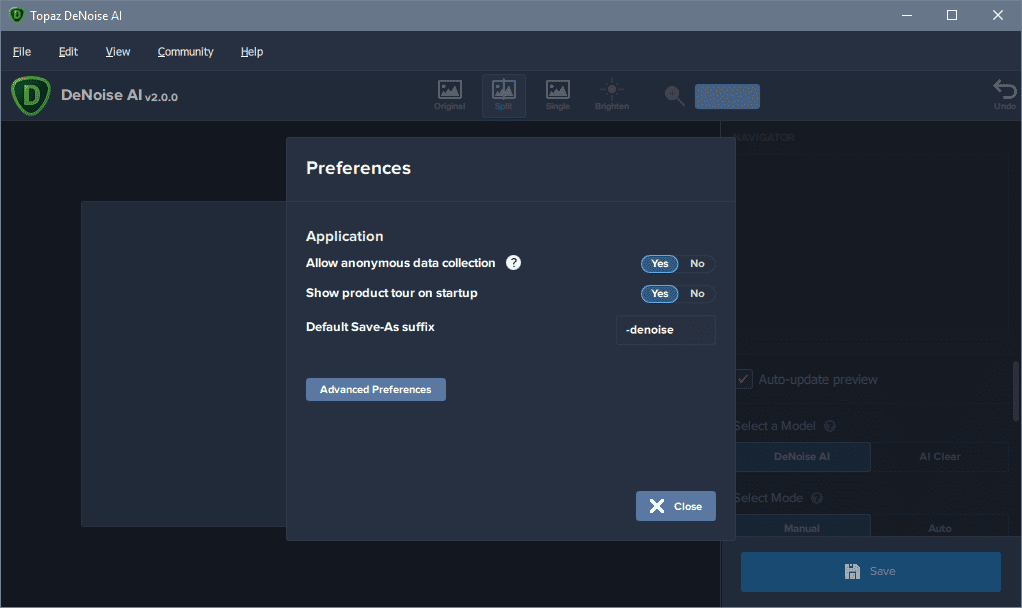Image resolution: width=1022 pixels, height=608 pixels.
Task: Maximize the Topaz DeNoise AI window
Action: point(952,15)
